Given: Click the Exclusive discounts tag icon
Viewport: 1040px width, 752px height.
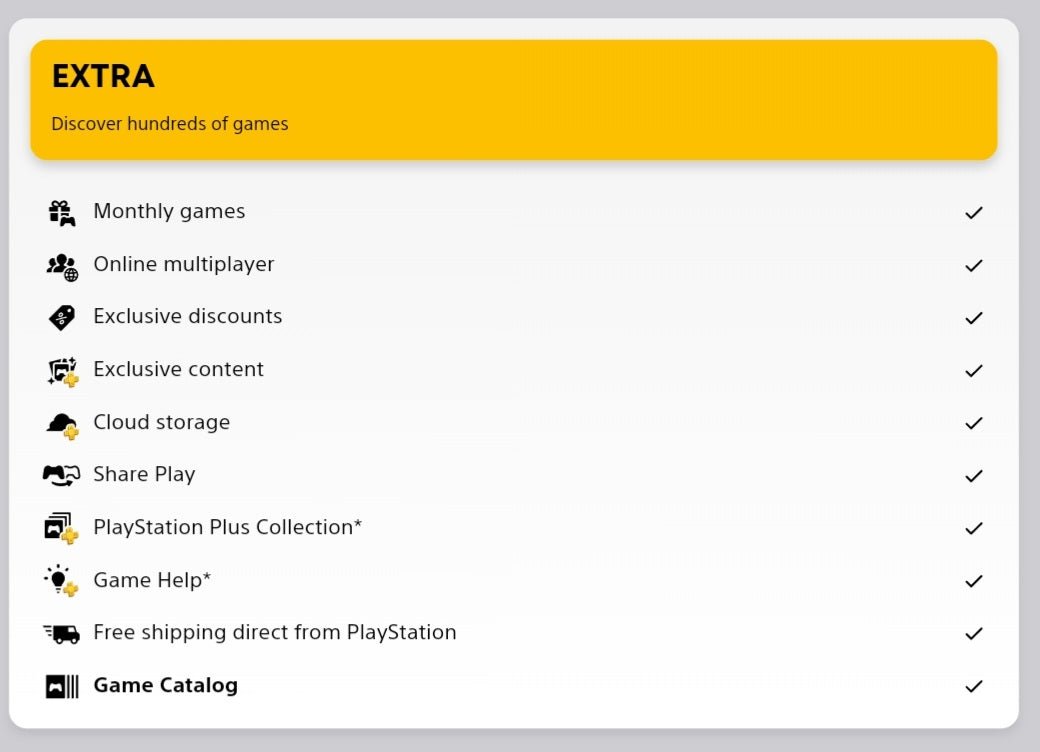Looking at the screenshot, I should pos(61,317).
